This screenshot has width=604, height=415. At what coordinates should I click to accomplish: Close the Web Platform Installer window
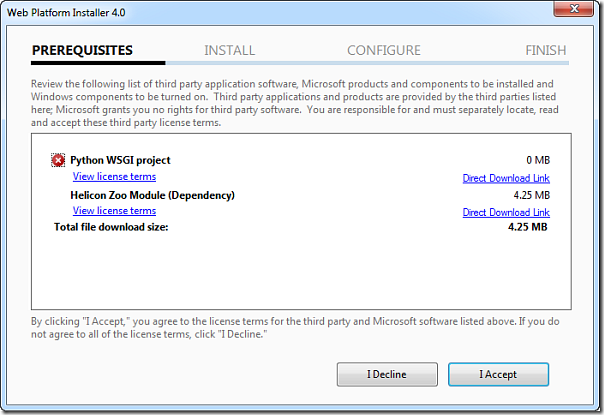click(x=573, y=9)
